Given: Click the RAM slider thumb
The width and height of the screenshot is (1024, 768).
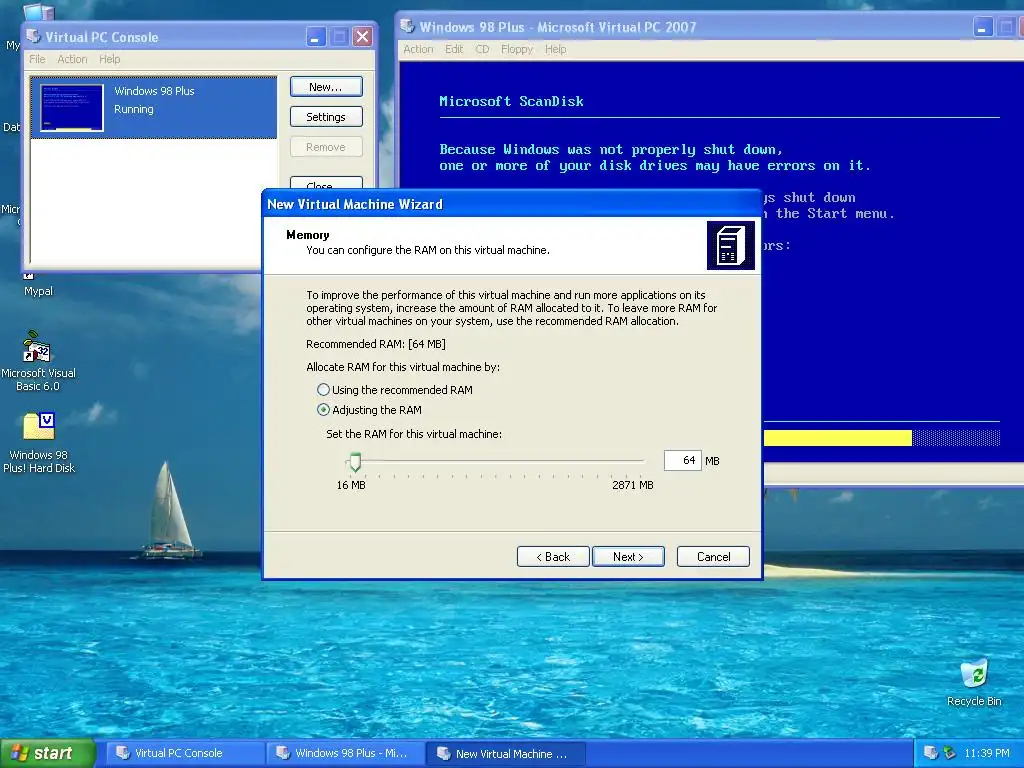Looking at the screenshot, I should click(x=355, y=462).
